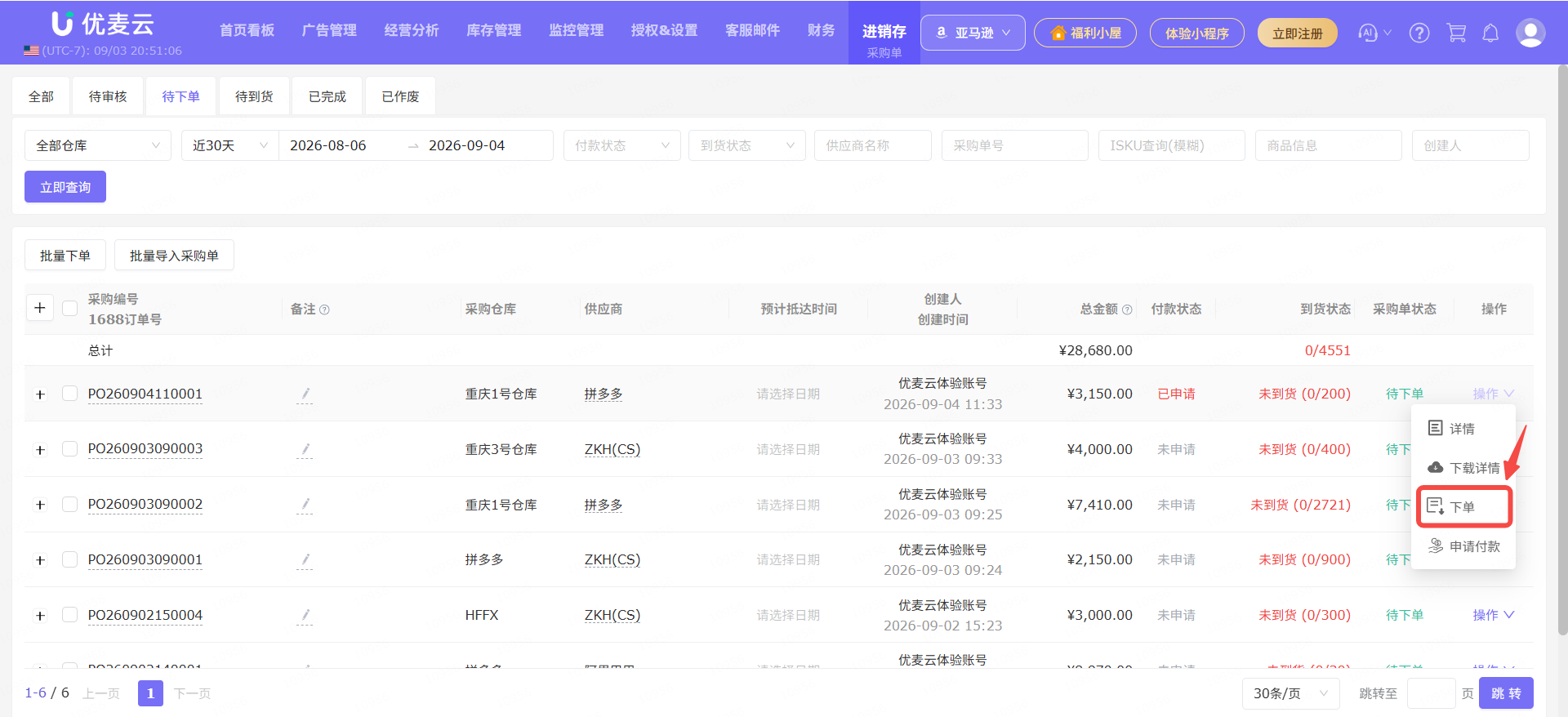Focus the 供应商名称 input field

click(873, 145)
